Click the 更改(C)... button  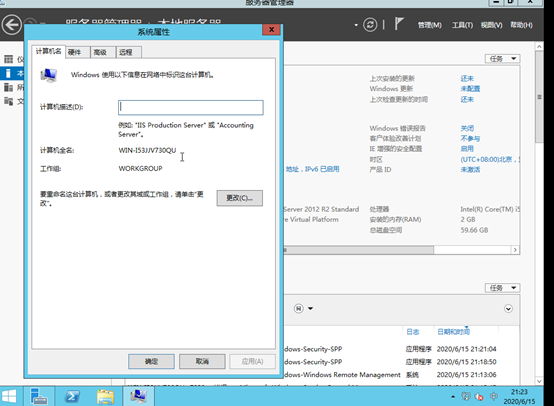click(x=240, y=198)
